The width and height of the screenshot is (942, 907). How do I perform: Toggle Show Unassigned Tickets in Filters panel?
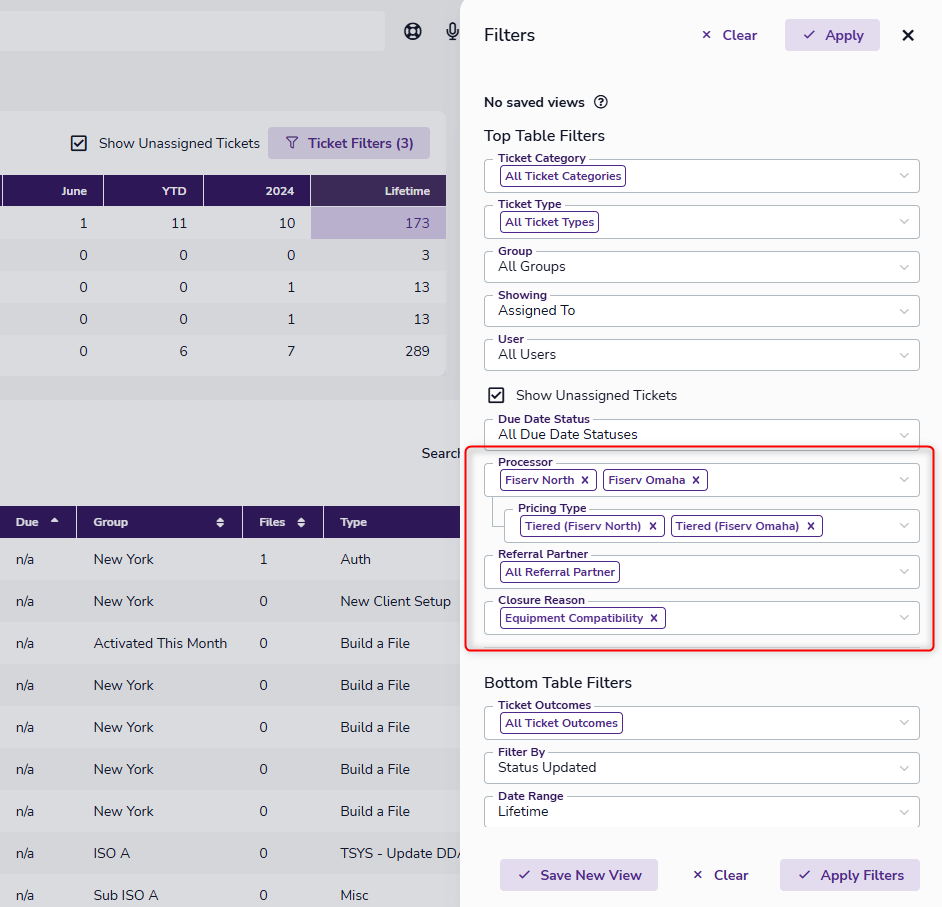tap(496, 395)
